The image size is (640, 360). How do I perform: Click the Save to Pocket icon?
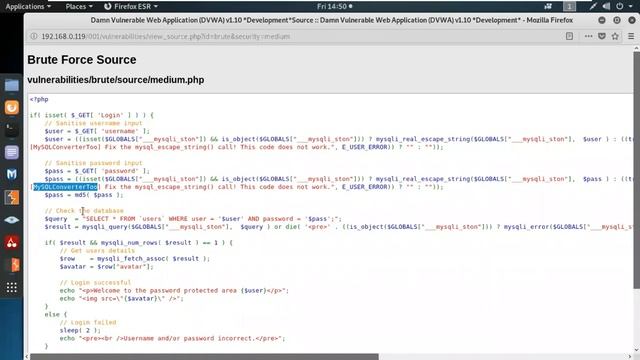602,36
